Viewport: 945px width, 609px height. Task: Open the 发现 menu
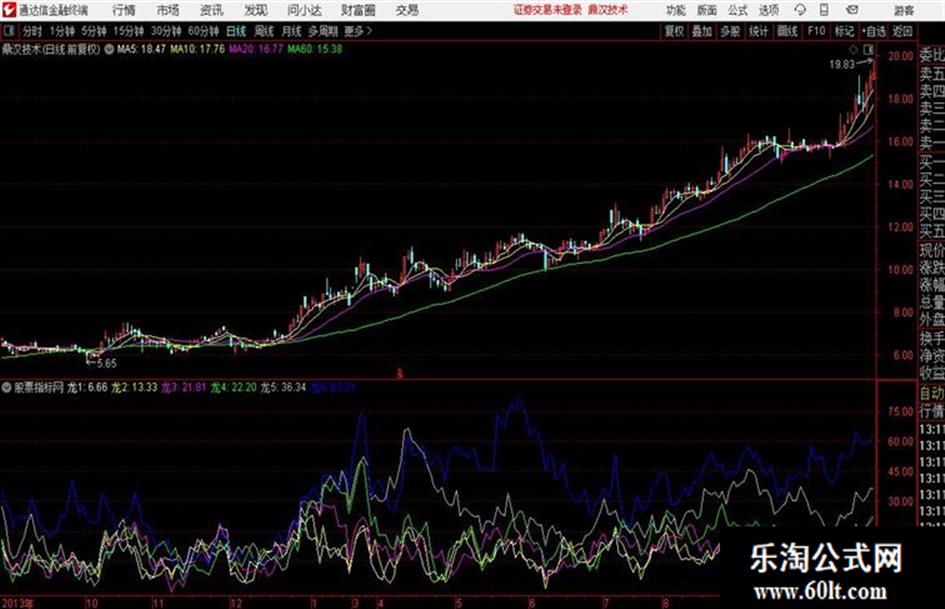pos(256,10)
